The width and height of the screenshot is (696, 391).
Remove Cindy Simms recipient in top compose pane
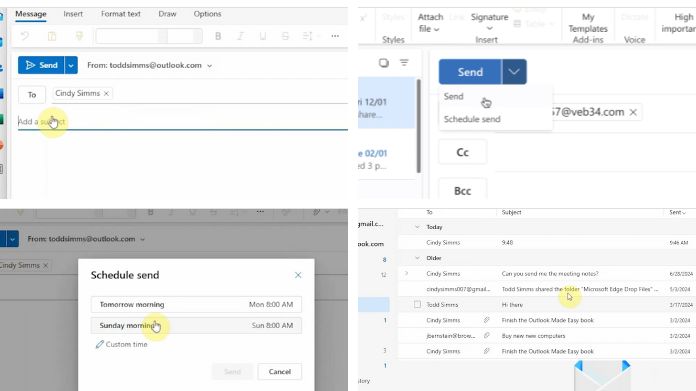[107, 93]
